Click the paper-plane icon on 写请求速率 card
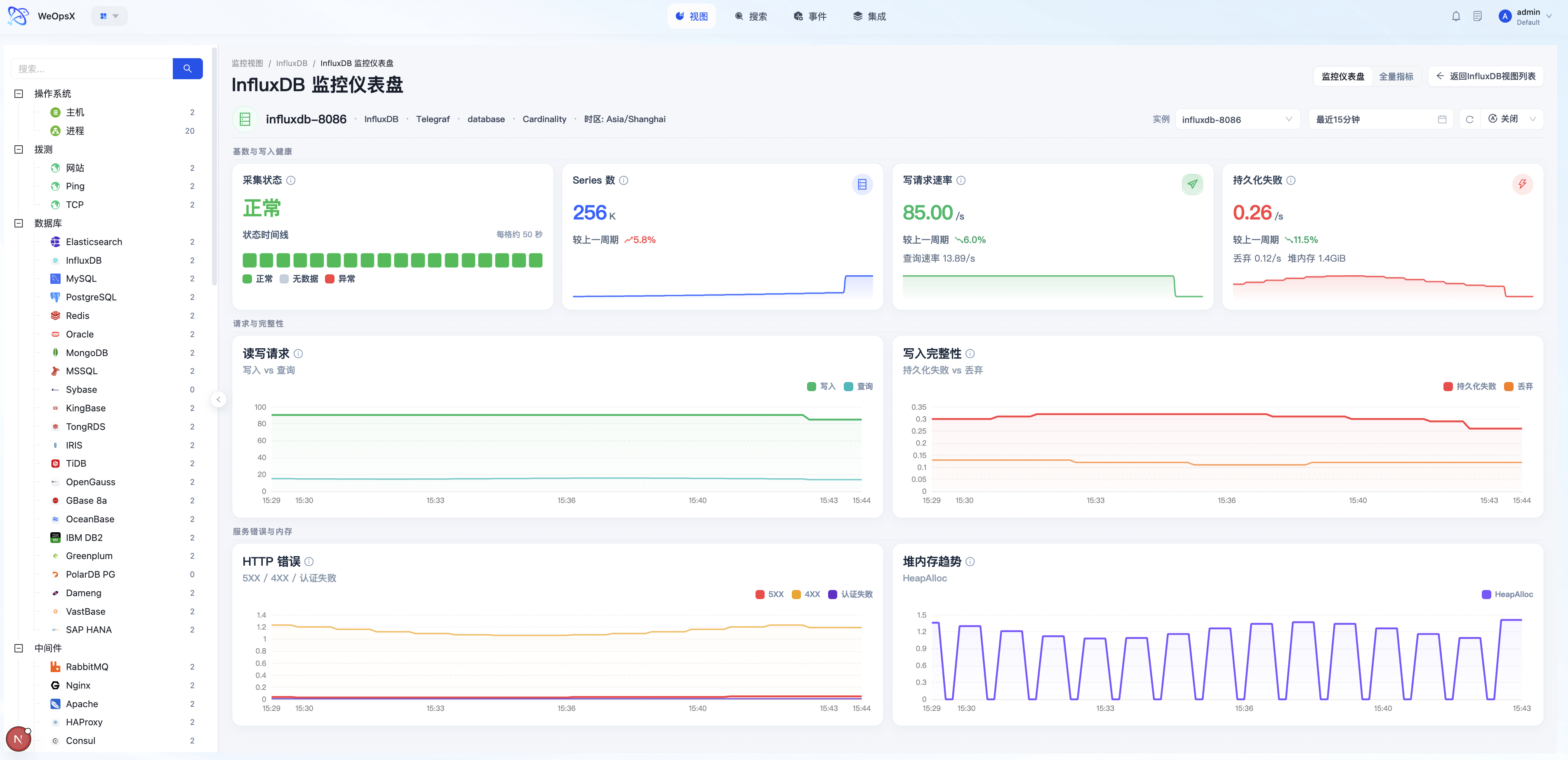This screenshot has height=760, width=1568. [1192, 184]
